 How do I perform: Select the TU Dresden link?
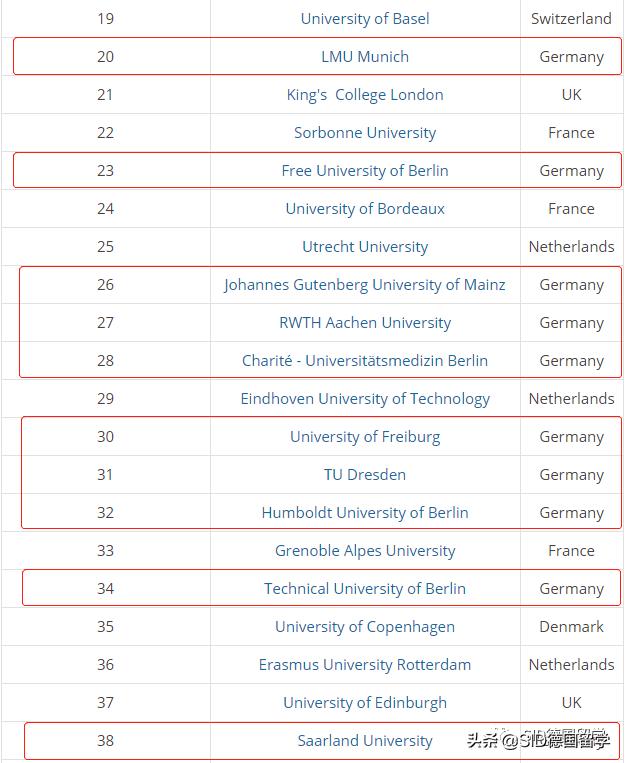(x=365, y=475)
